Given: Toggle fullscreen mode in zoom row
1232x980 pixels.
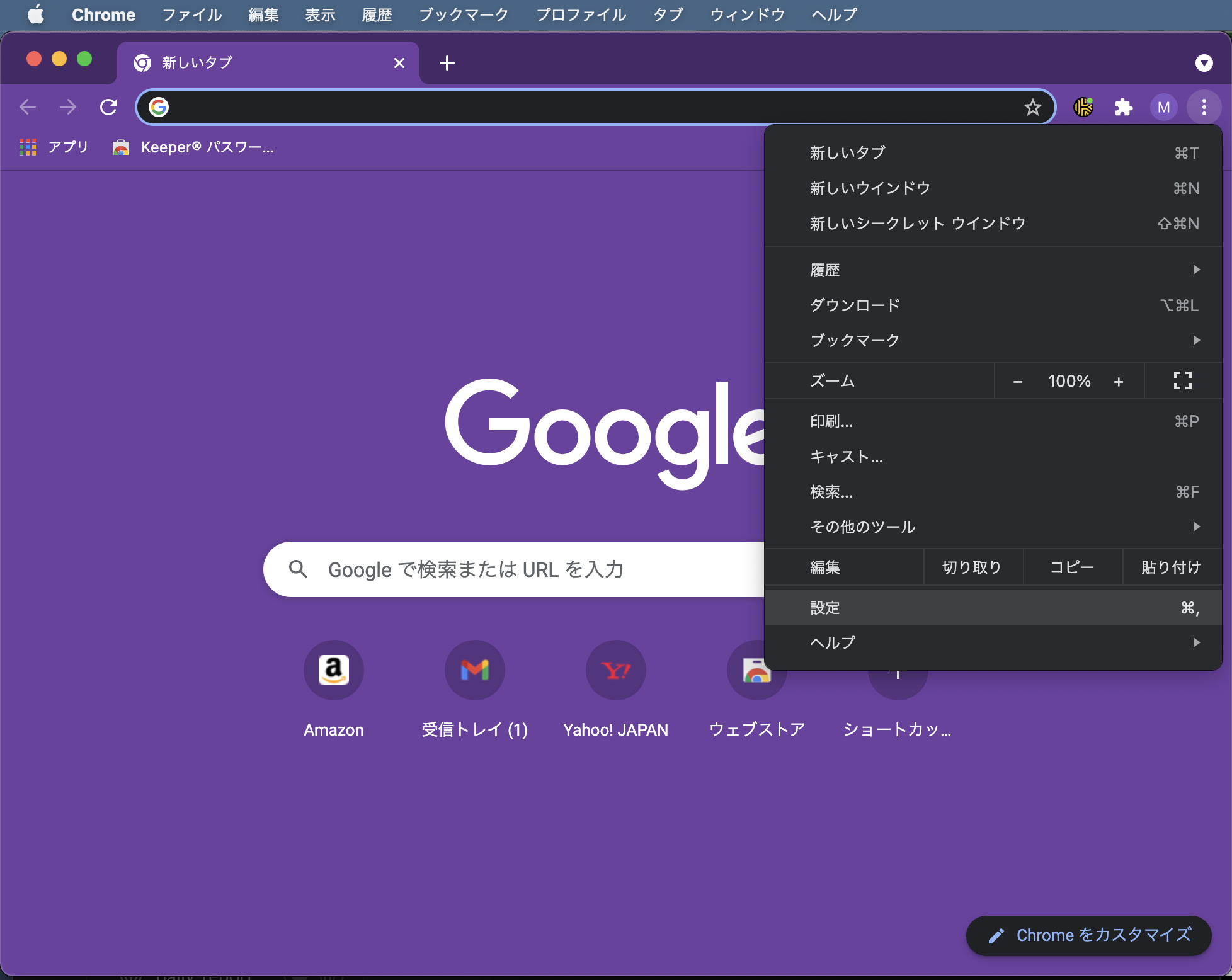Looking at the screenshot, I should (x=1182, y=380).
